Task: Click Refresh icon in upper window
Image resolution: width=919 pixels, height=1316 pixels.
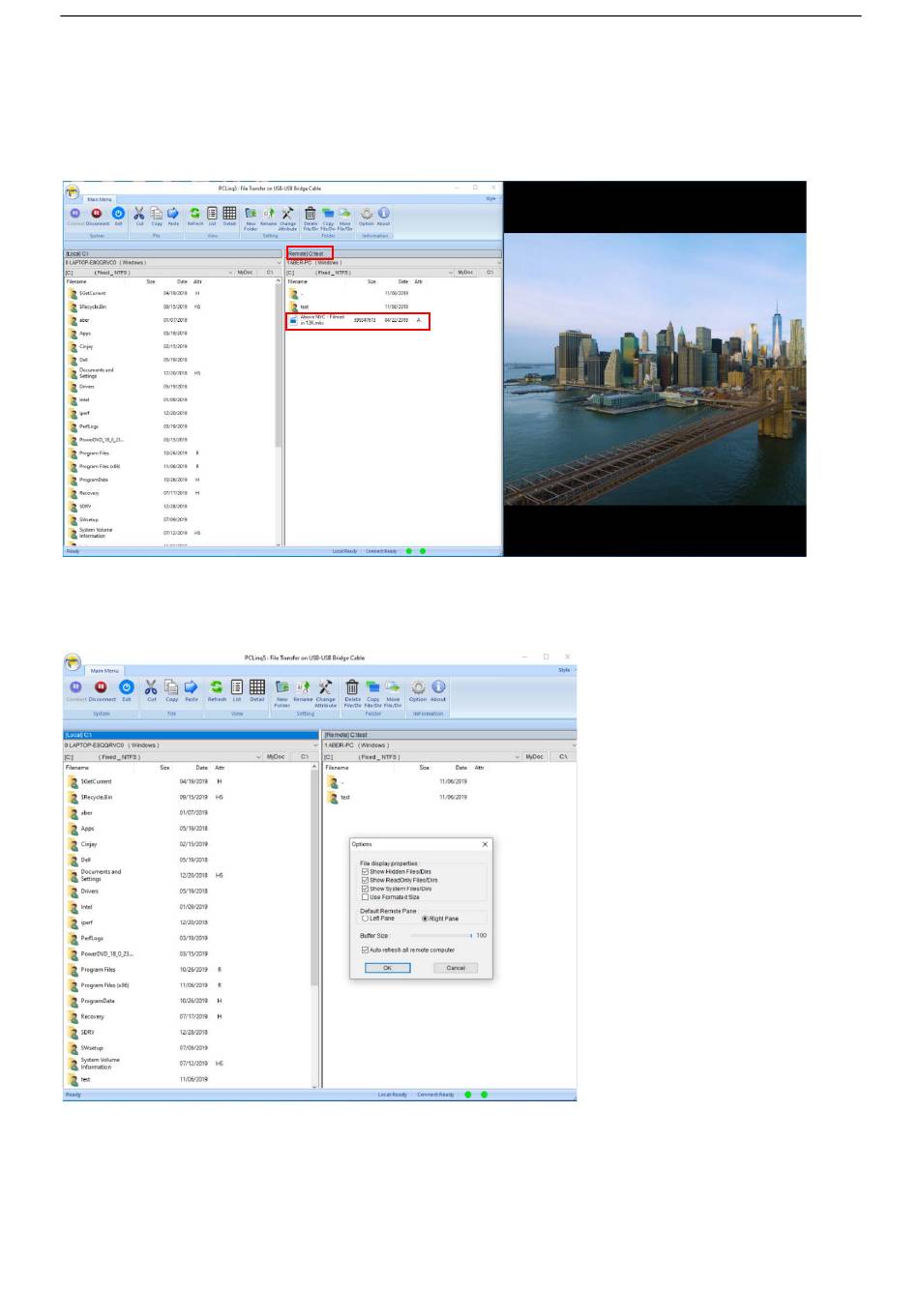Action: (x=194, y=213)
